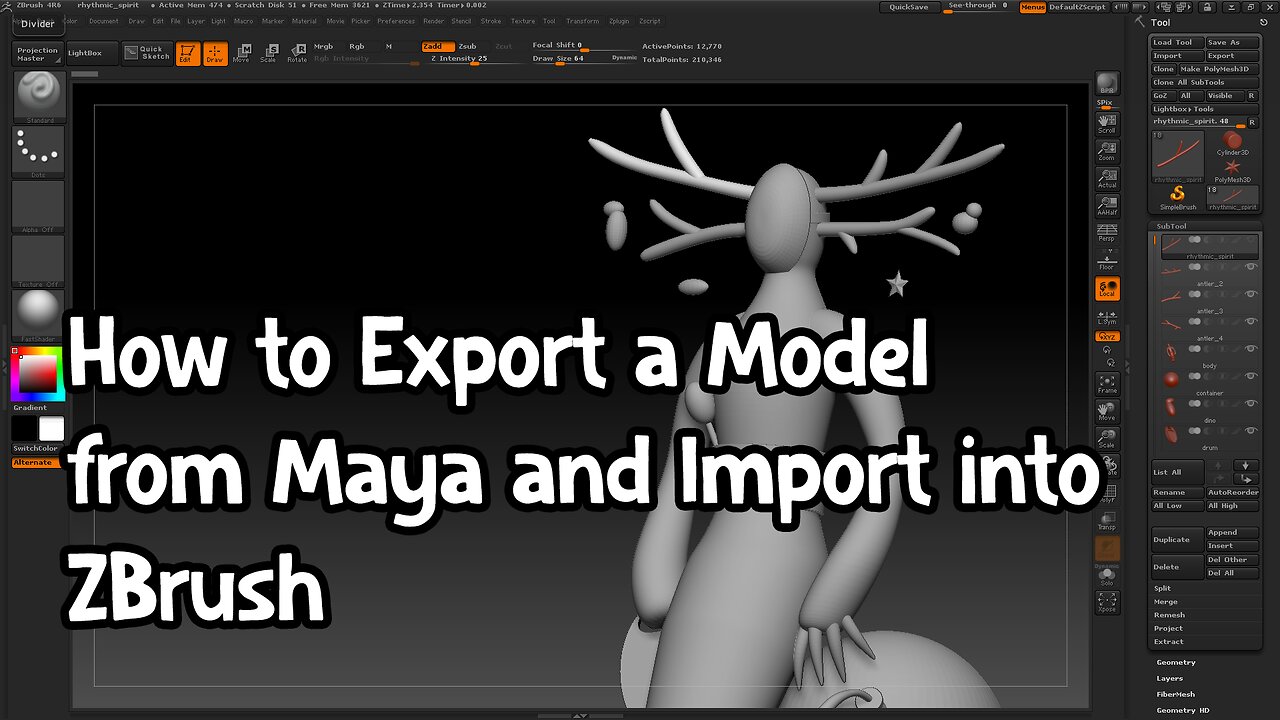Click the Xpose icon
The width and height of the screenshot is (1280, 720).
click(1107, 601)
